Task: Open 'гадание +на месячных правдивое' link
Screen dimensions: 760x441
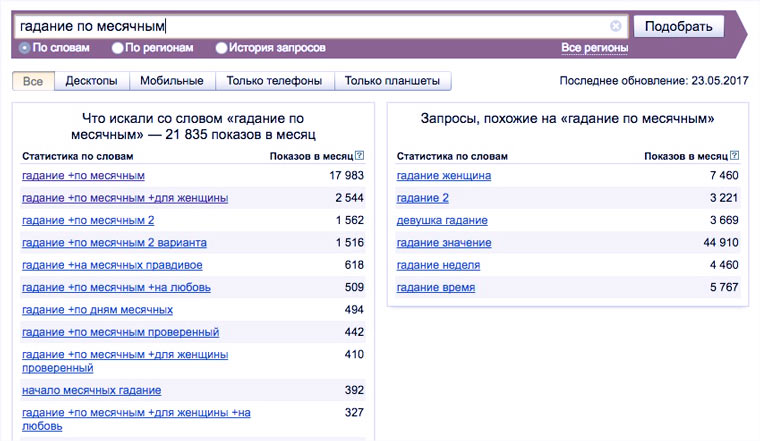Action: tap(112, 265)
